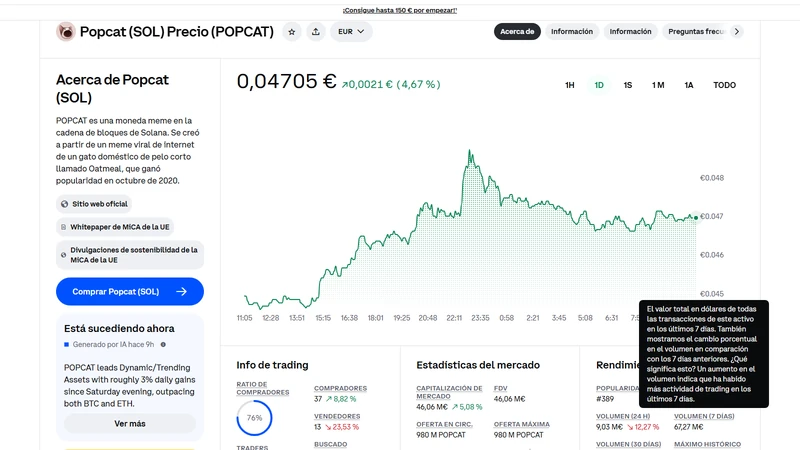800x450 pixels.
Task: Click the 67,27 M€ volume value
Action: 689,427
